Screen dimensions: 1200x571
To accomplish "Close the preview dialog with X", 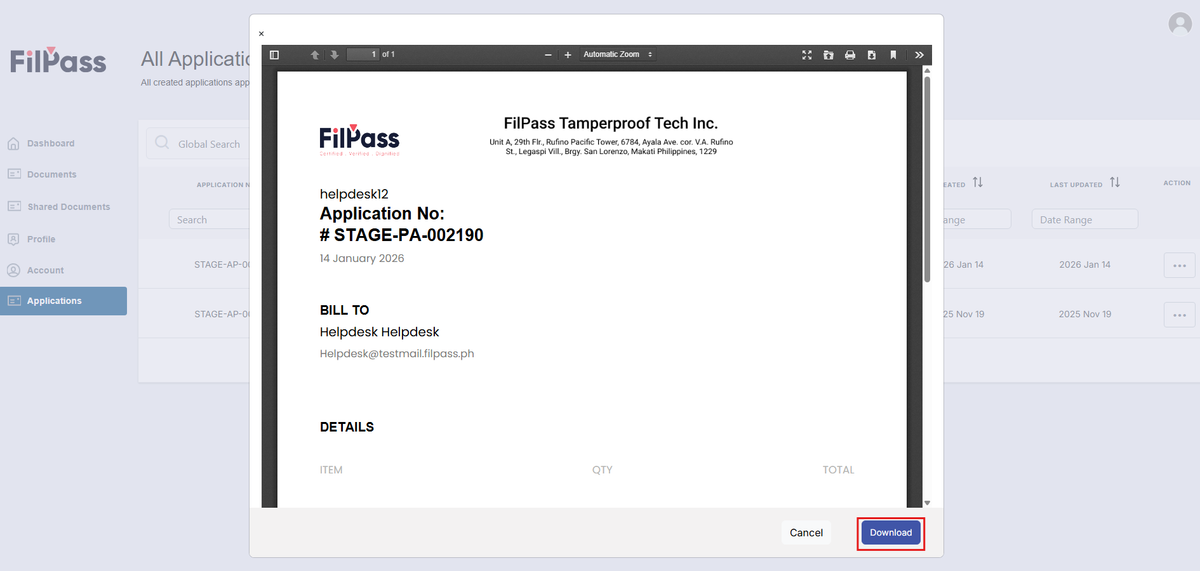I will [x=262, y=33].
